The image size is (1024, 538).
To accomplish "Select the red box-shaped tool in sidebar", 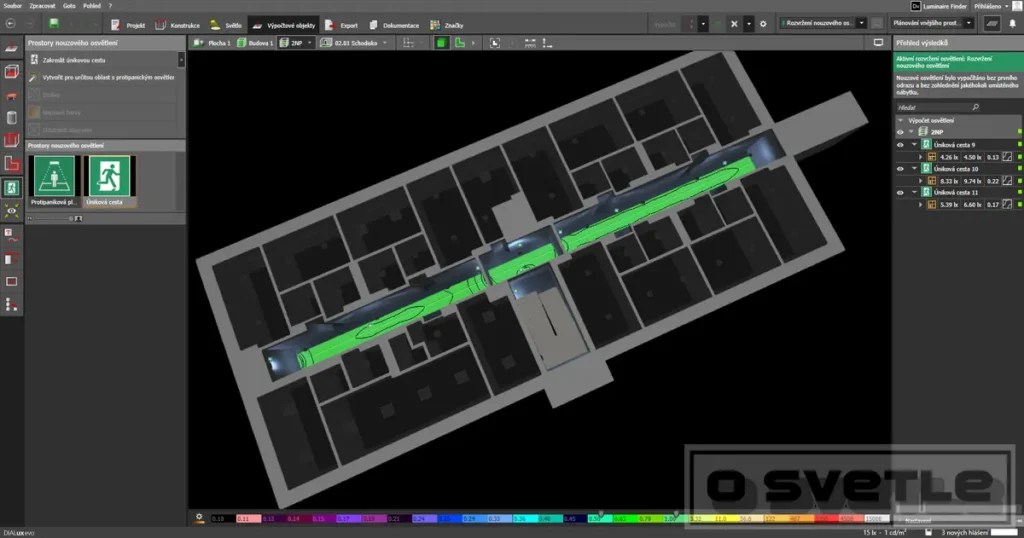I will point(12,140).
